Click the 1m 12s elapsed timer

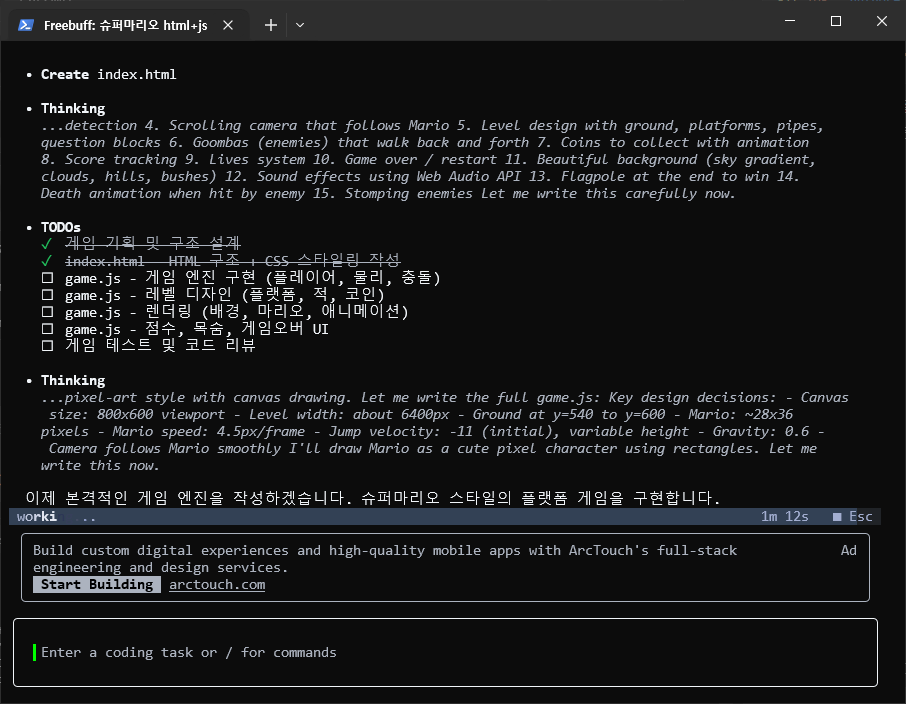click(x=784, y=517)
